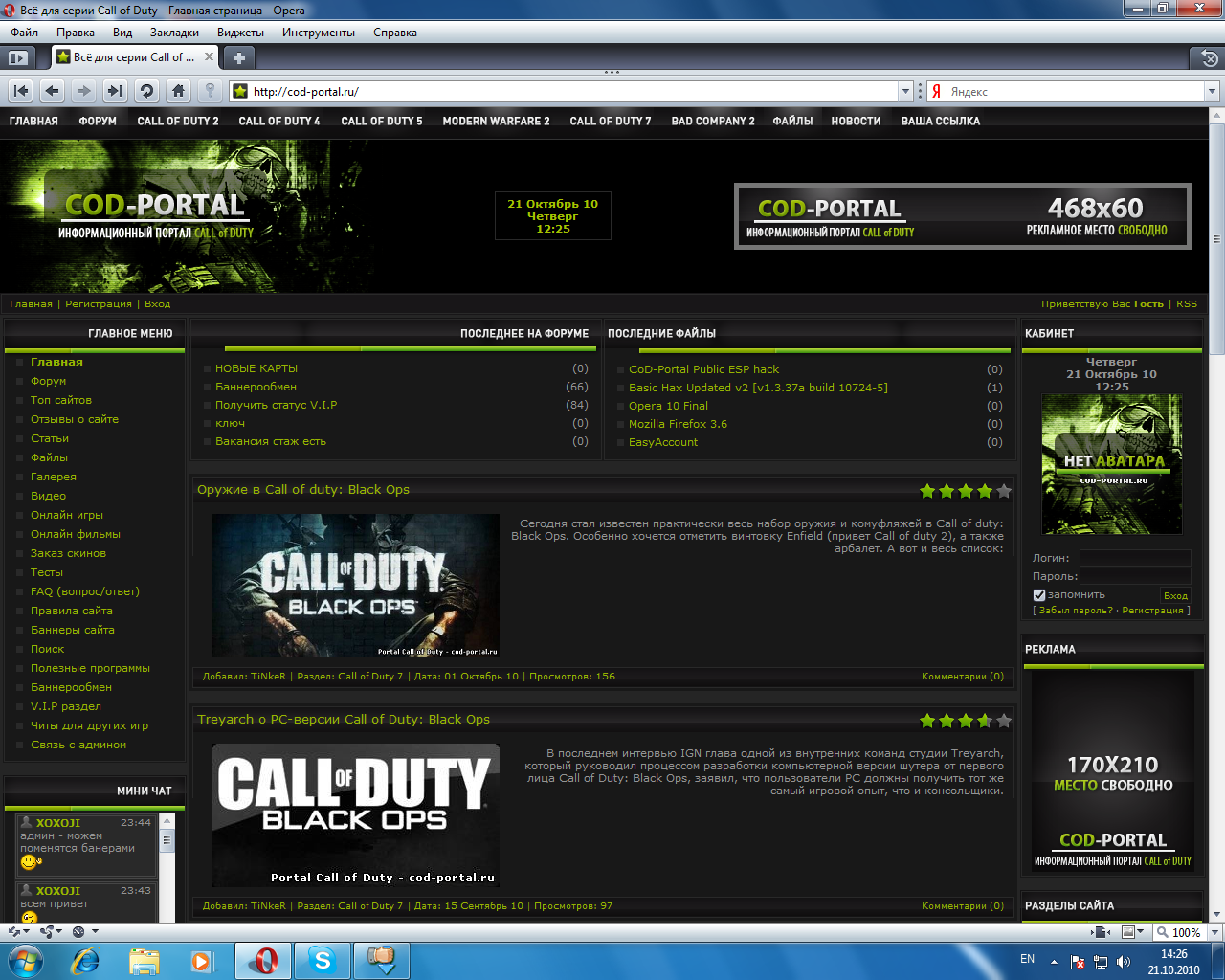Click the Регистрация link under the banner
Screen dimensions: 1225x980
(x=99, y=303)
